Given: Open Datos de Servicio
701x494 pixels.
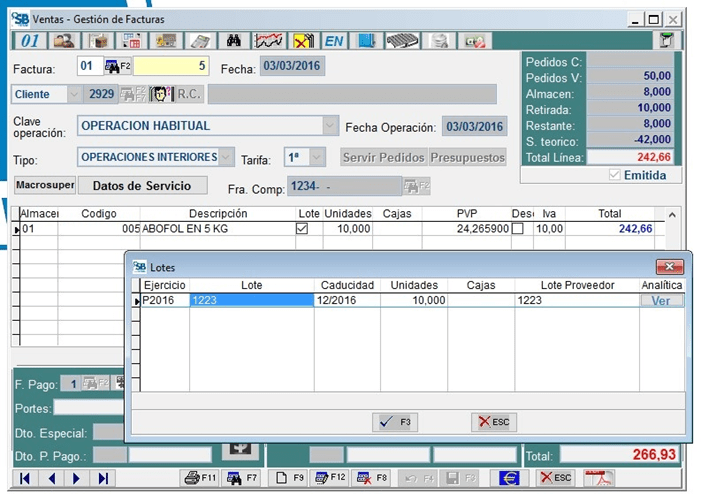Looking at the screenshot, I should click(x=142, y=186).
